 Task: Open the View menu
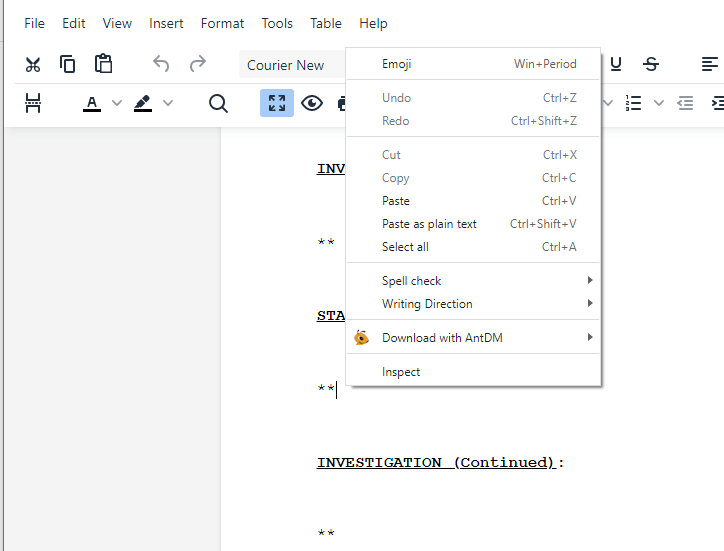click(117, 23)
